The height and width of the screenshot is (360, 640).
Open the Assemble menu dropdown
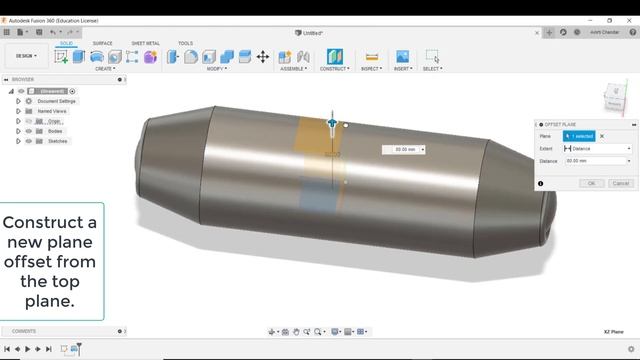(293, 69)
